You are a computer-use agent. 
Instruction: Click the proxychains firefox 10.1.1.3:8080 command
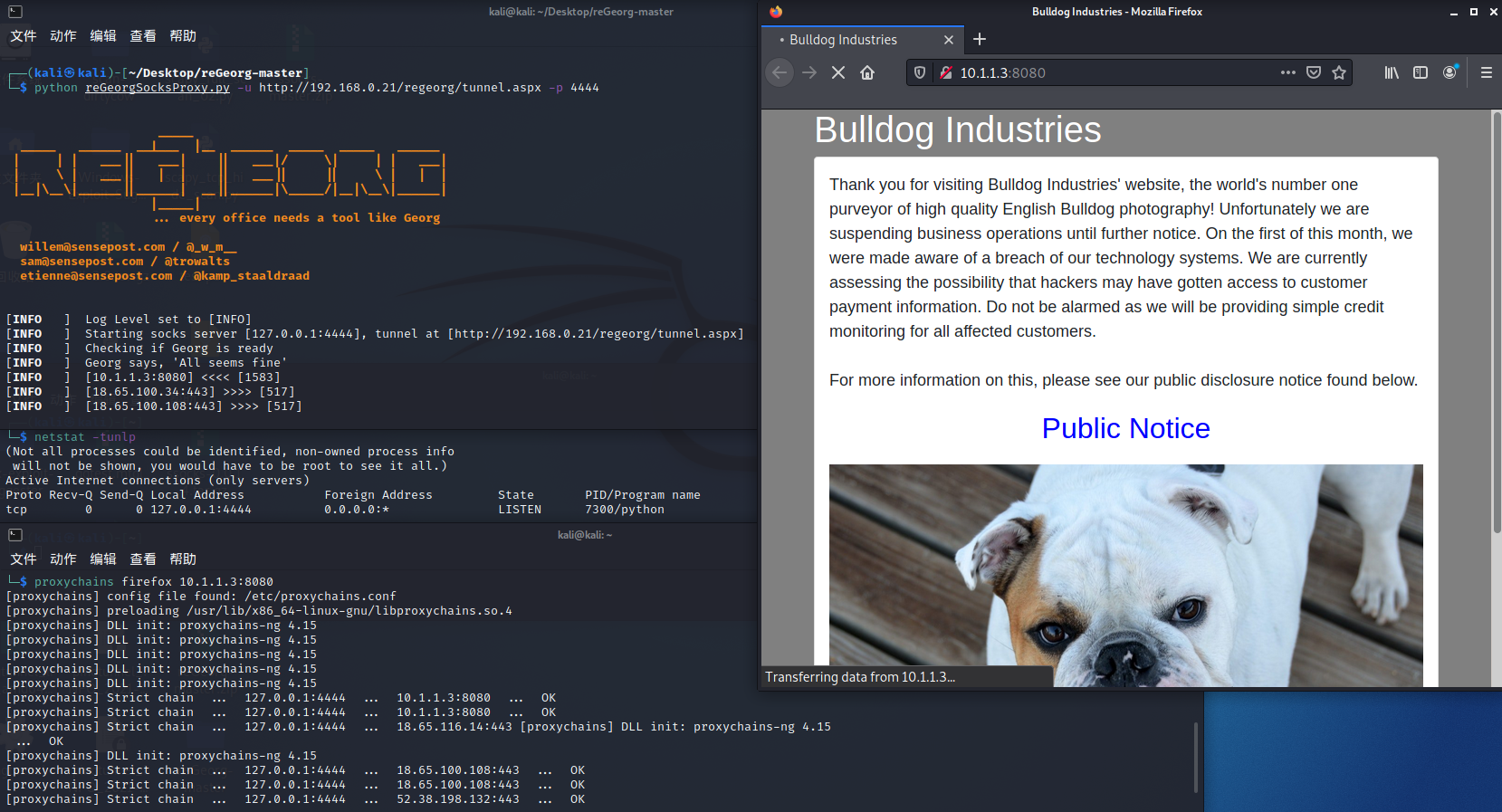coord(154,582)
